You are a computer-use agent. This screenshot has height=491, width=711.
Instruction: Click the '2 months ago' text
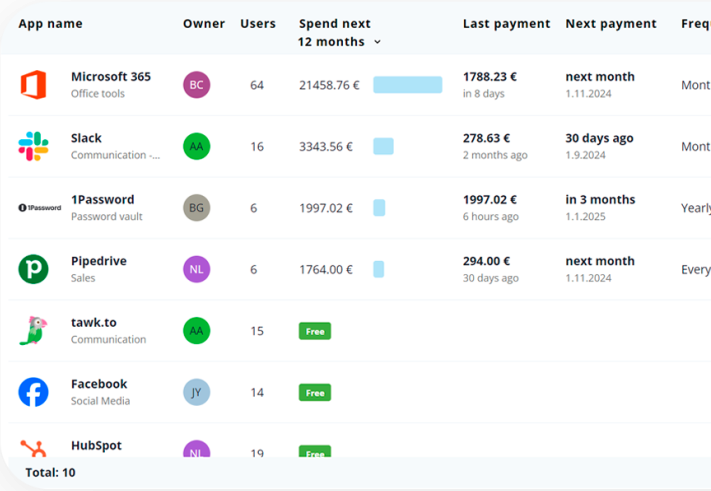[x=495, y=155]
